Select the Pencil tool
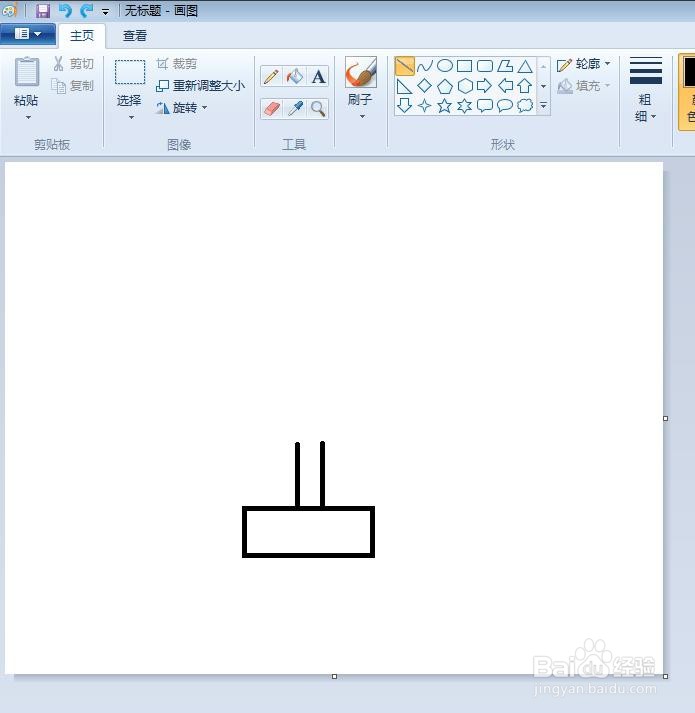The height and width of the screenshot is (713, 695). click(271, 76)
